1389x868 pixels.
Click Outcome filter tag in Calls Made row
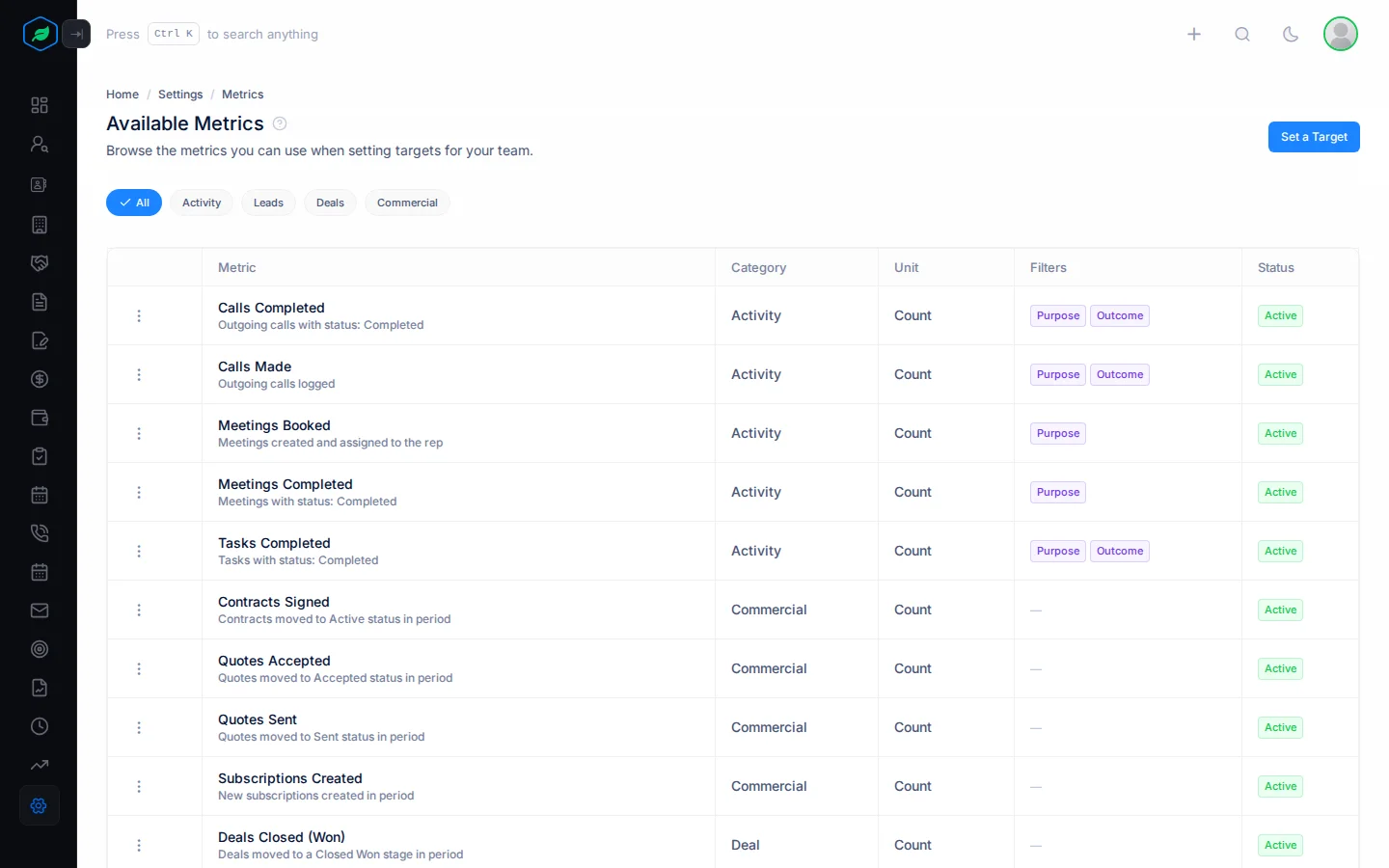1120,374
